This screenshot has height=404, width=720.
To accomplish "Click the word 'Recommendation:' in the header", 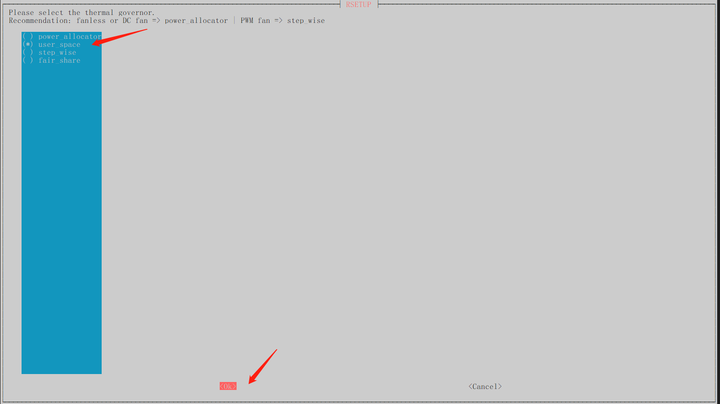I will (x=40, y=21).
